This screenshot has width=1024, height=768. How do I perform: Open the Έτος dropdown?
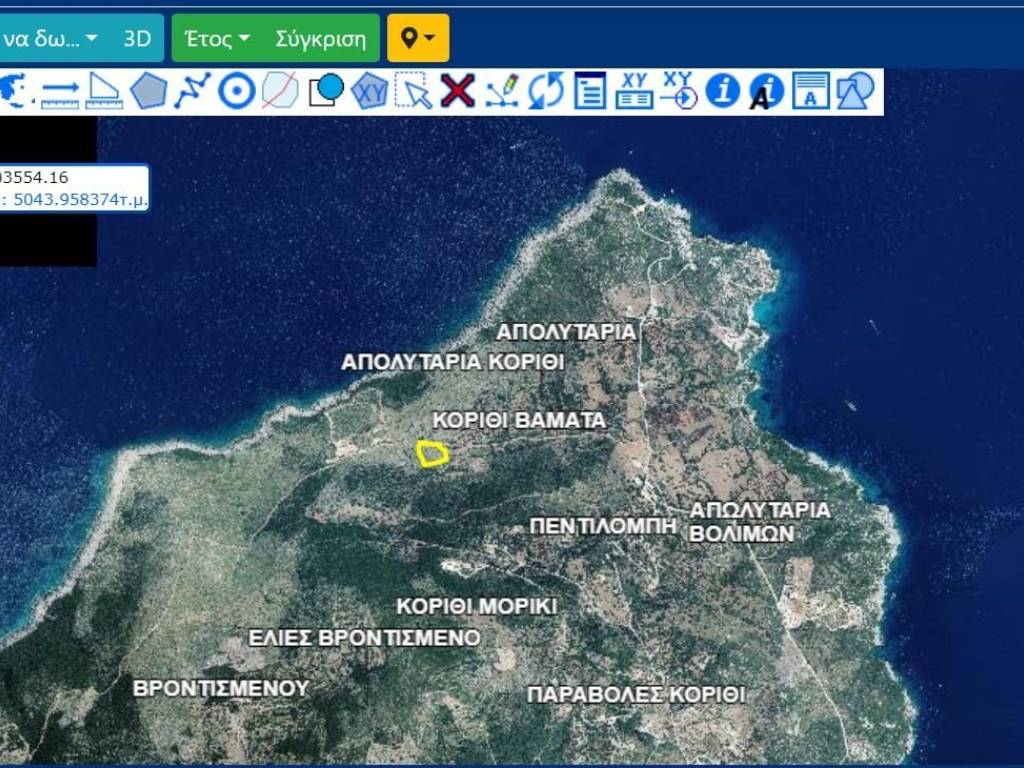coord(217,39)
